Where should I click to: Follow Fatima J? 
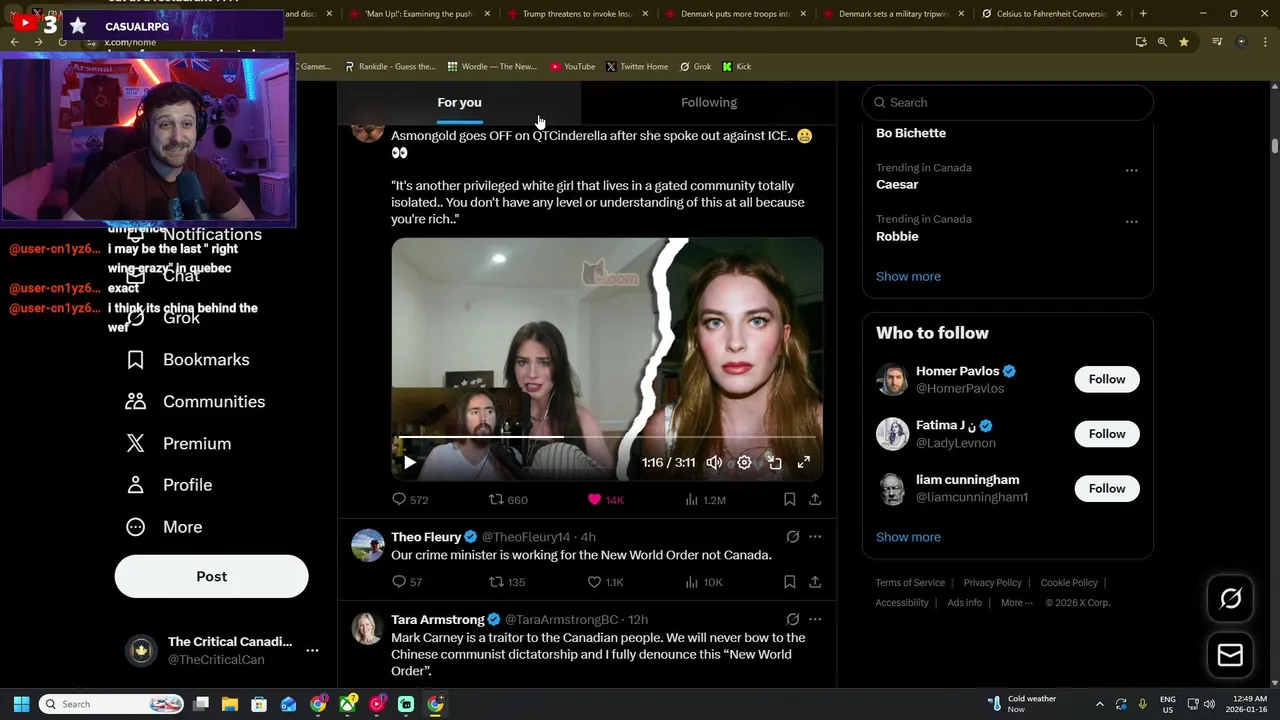[x=1107, y=434]
